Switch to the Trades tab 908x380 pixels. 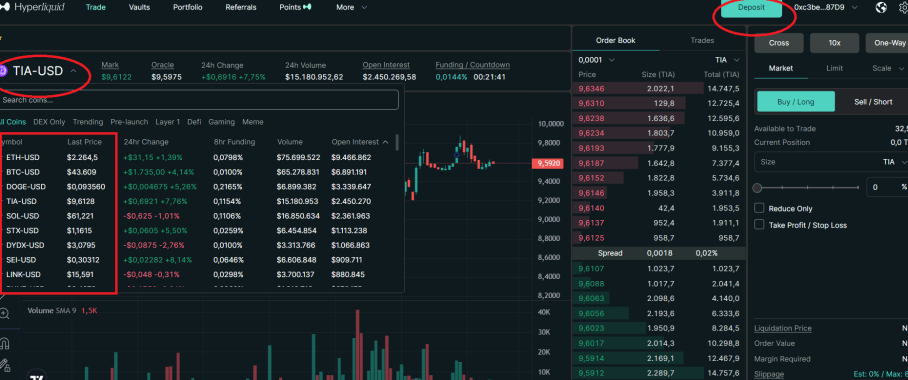[x=702, y=41]
